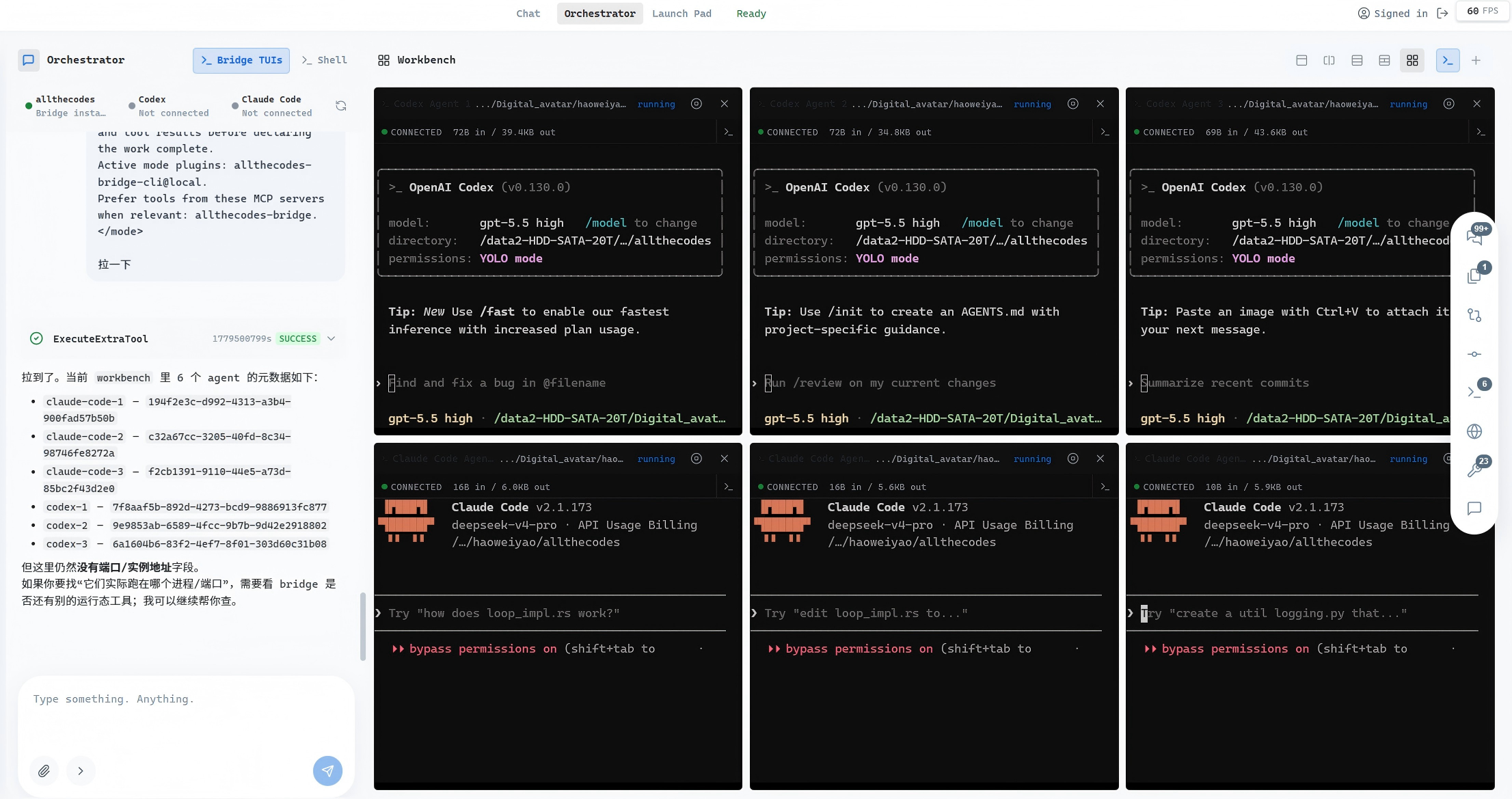Open the git commit icon in floating sidebar
The image size is (1512, 799).
click(x=1474, y=354)
